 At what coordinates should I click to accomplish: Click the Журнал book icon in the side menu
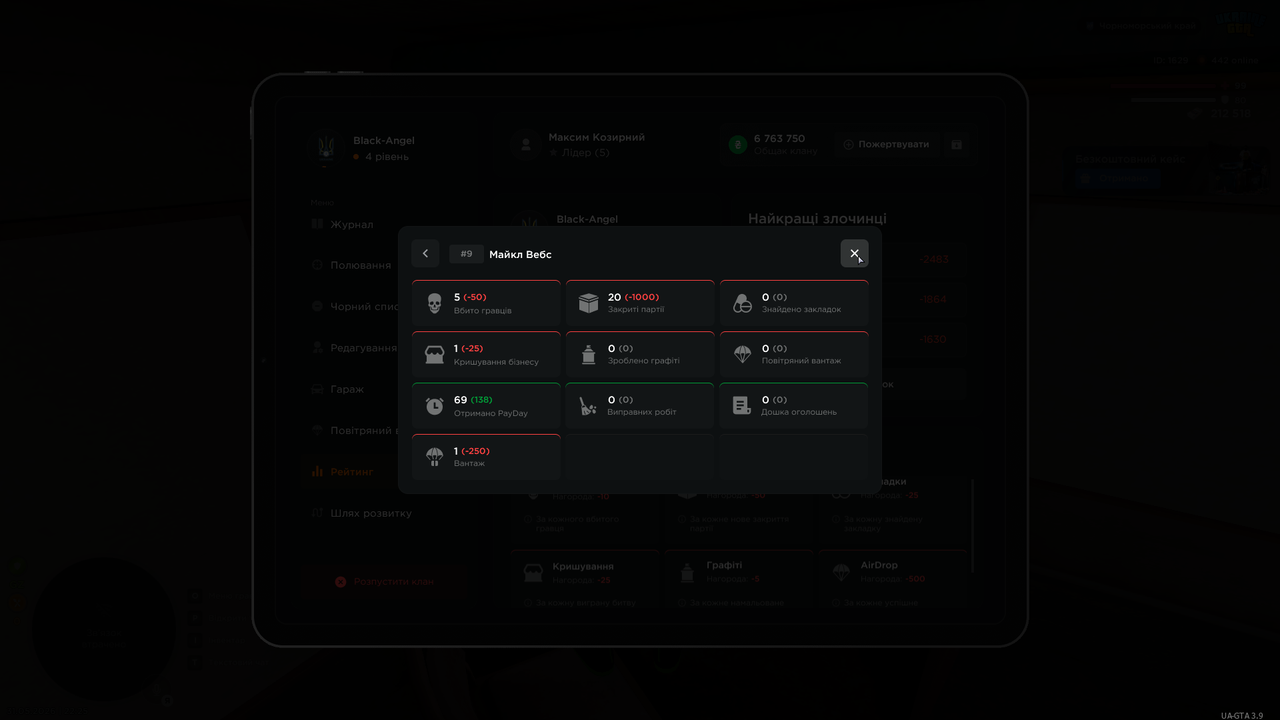(x=317, y=225)
